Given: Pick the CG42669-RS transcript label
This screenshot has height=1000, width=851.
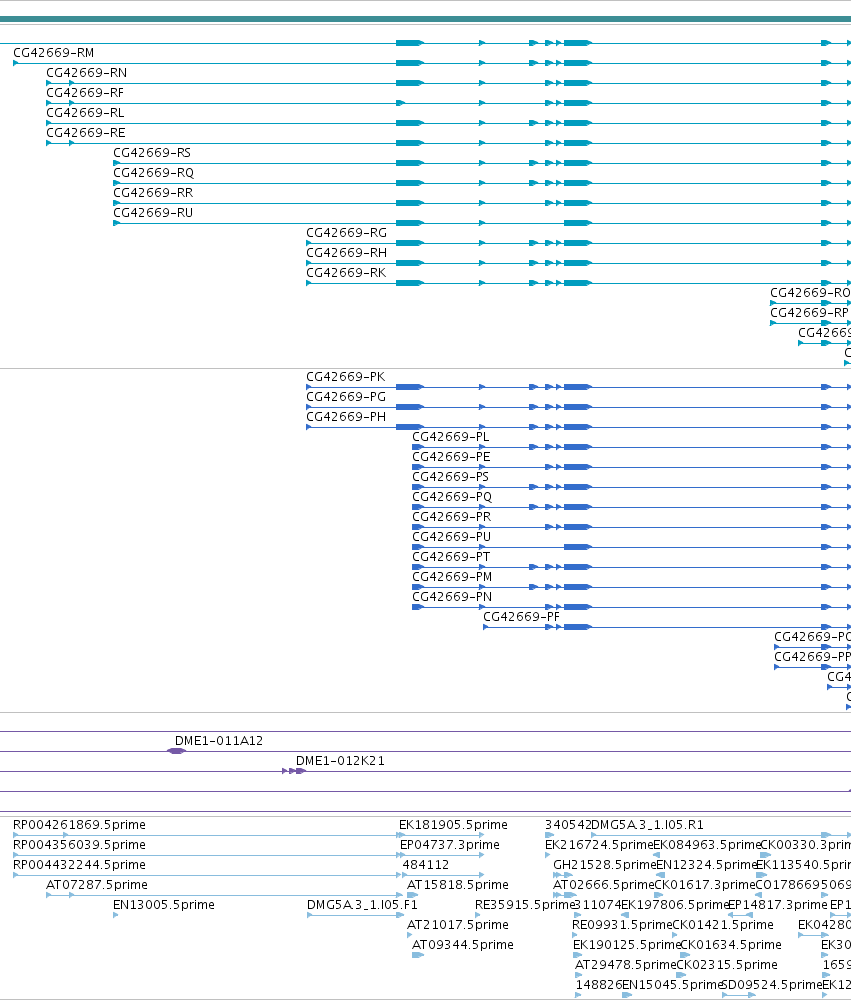Looking at the screenshot, I should pos(152,153).
